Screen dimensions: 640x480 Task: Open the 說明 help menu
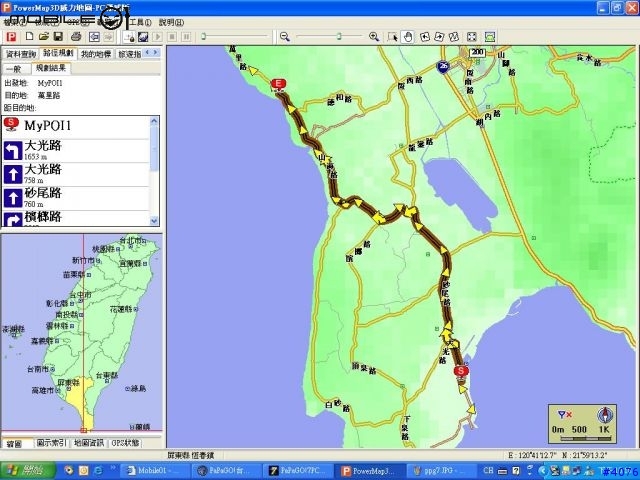(x=171, y=22)
